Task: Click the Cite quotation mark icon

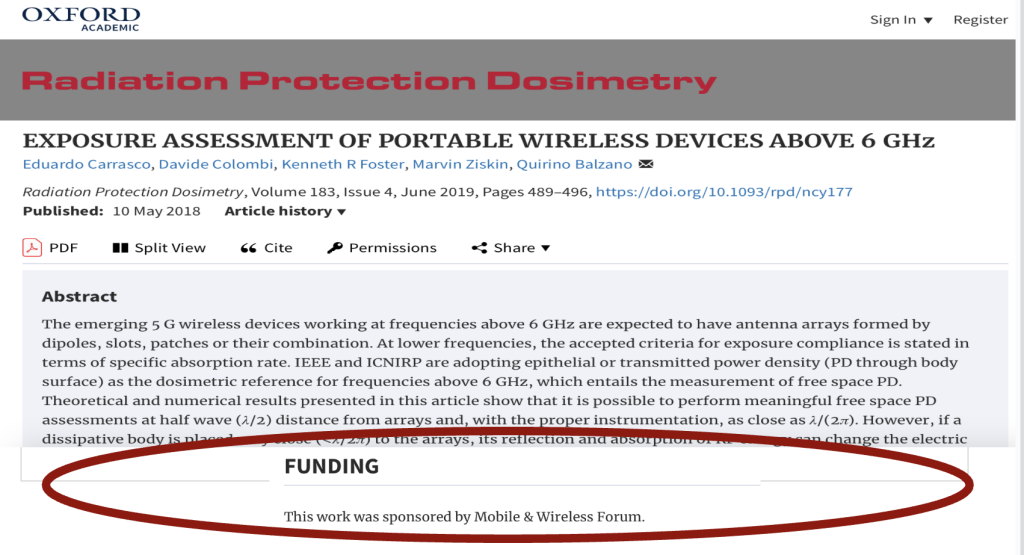Action: [248, 248]
